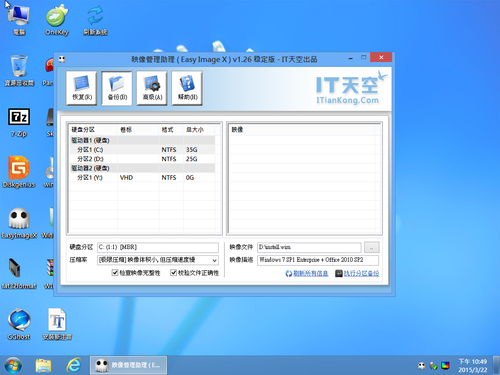Click the 格式 column header
Image resolution: width=500 pixels, height=375 pixels.
tap(171, 130)
